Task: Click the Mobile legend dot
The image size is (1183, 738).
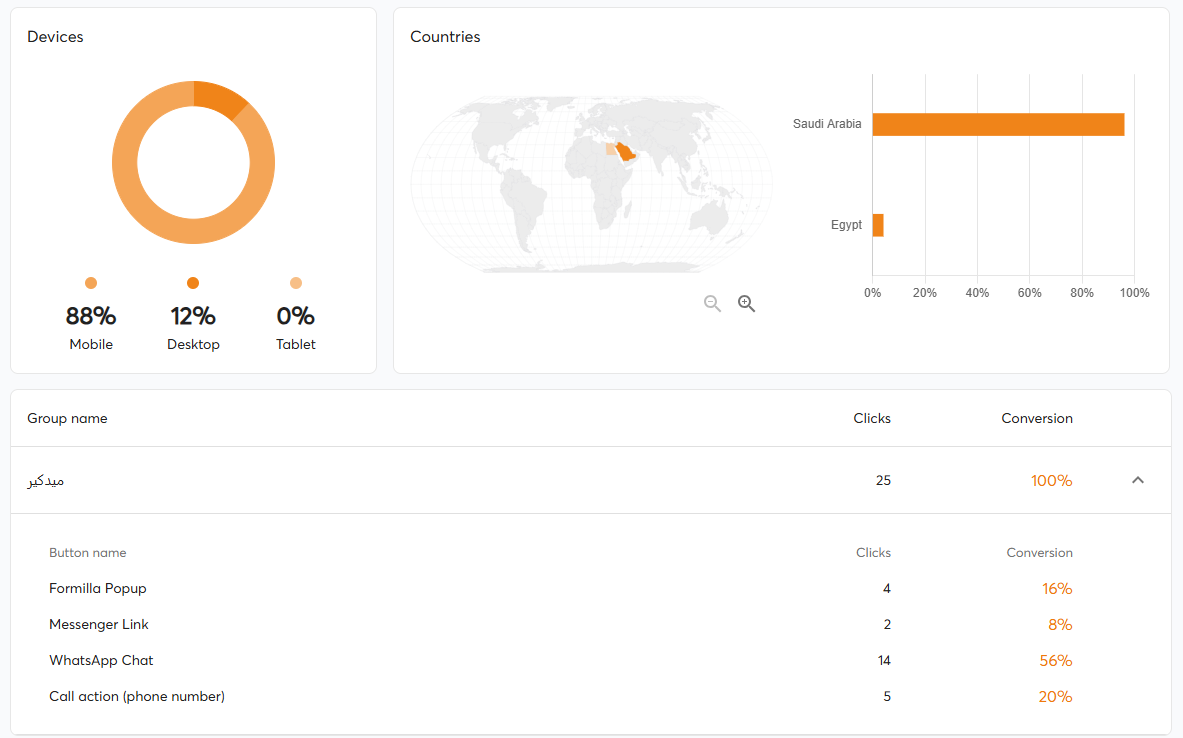Action: (91, 283)
